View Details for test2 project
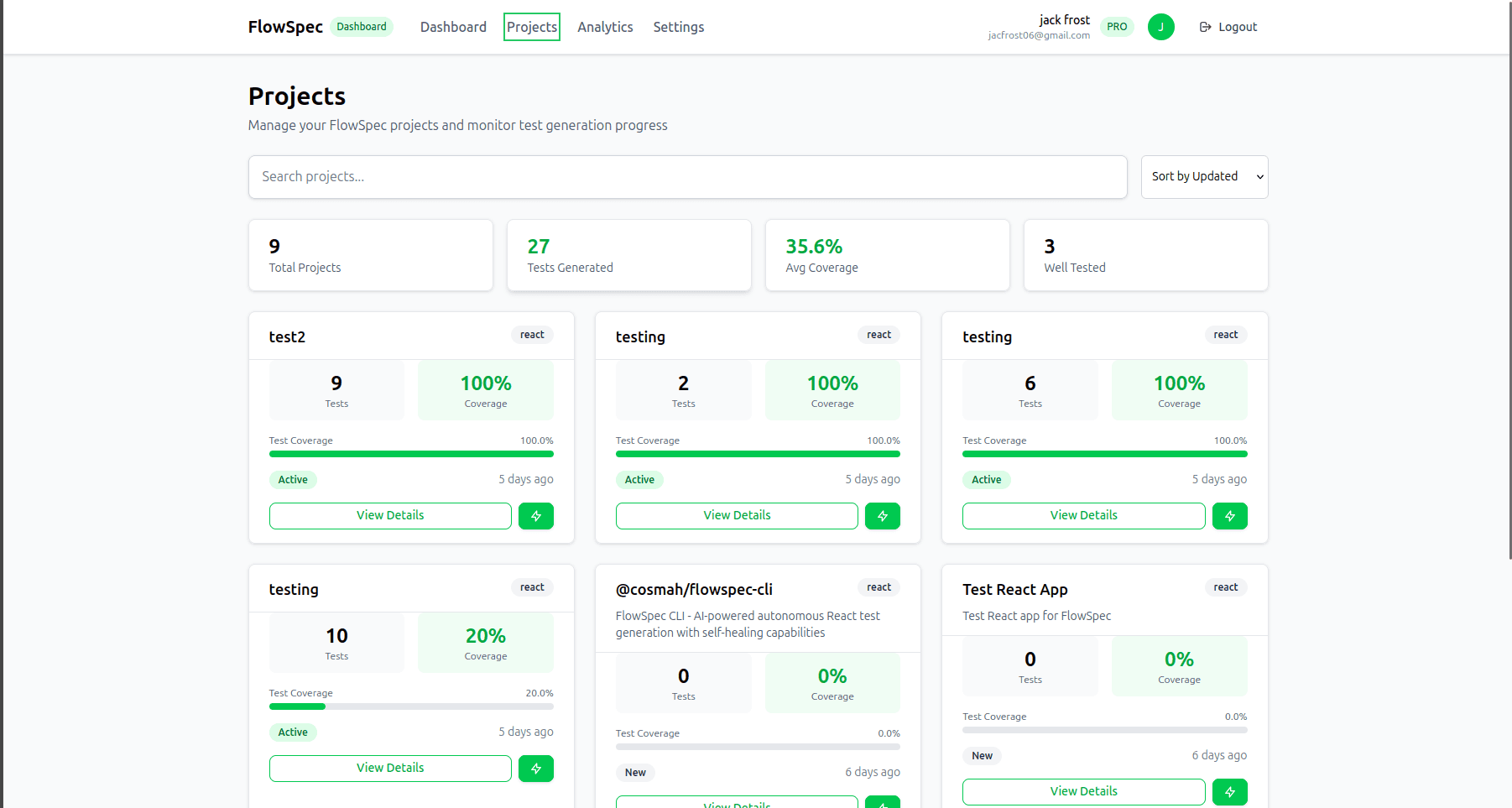The image size is (1512, 808). click(390, 516)
